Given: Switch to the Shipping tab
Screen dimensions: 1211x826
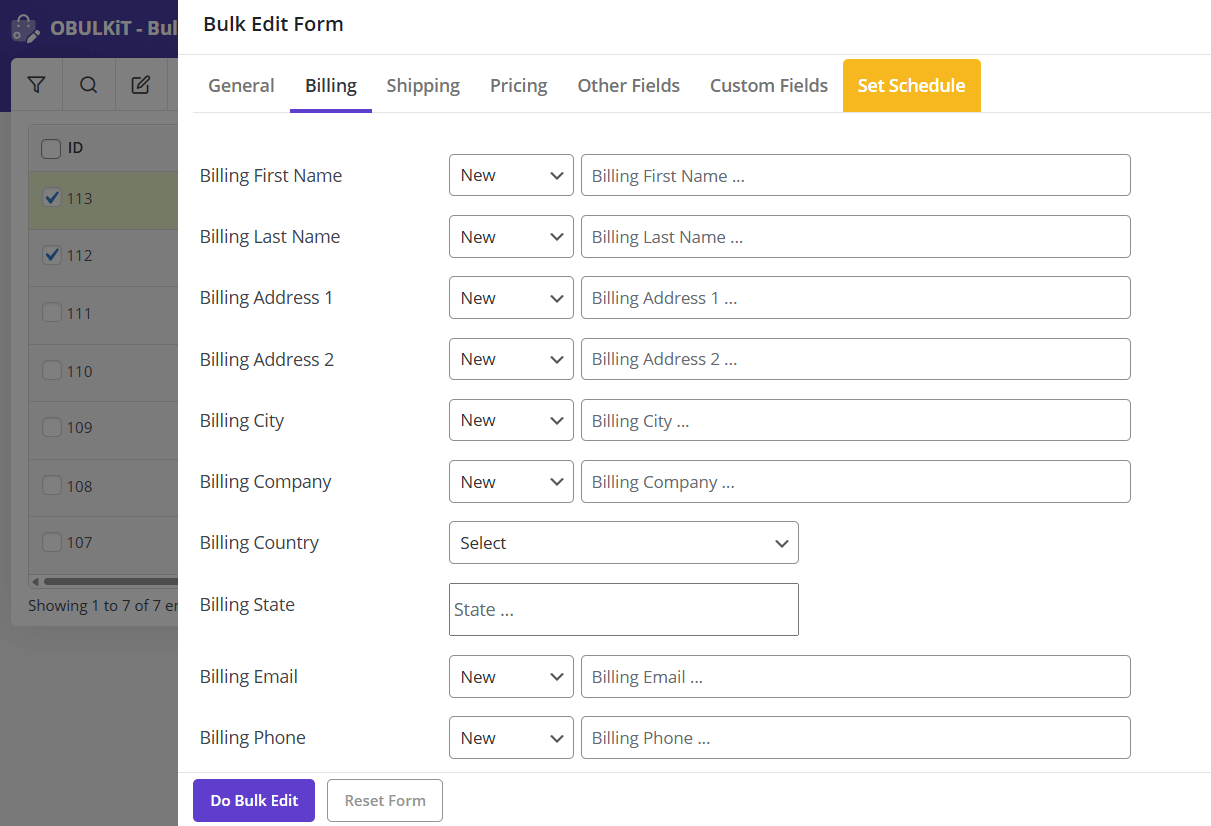Looking at the screenshot, I should (423, 86).
